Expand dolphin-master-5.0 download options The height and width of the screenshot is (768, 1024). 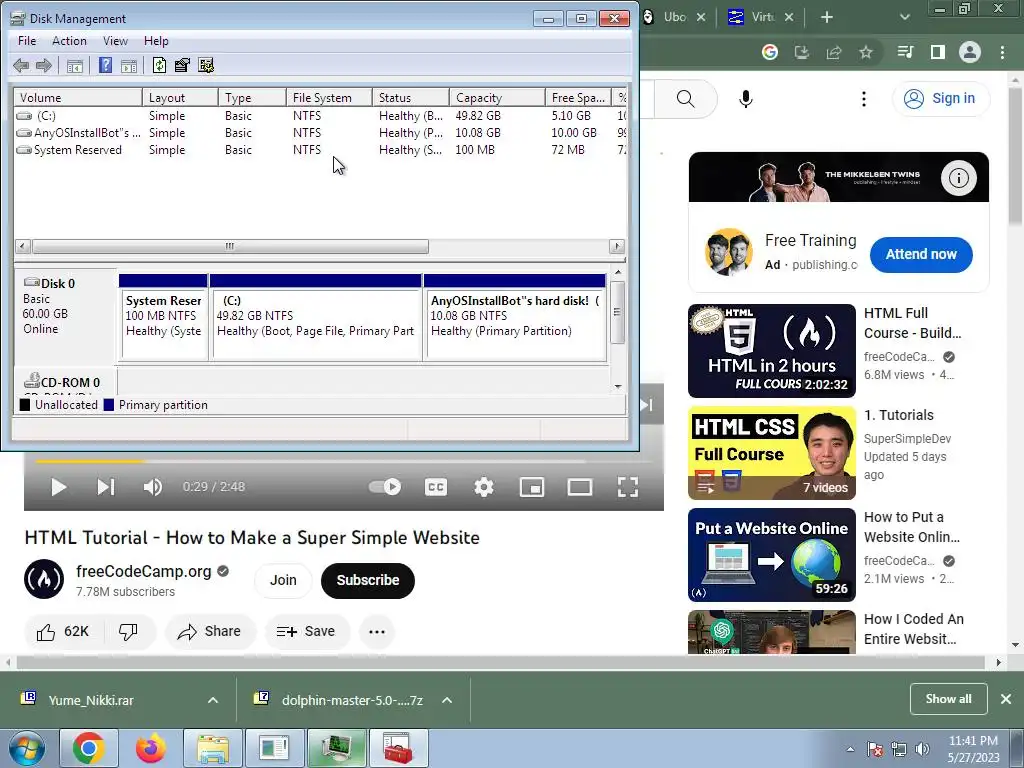coord(447,700)
